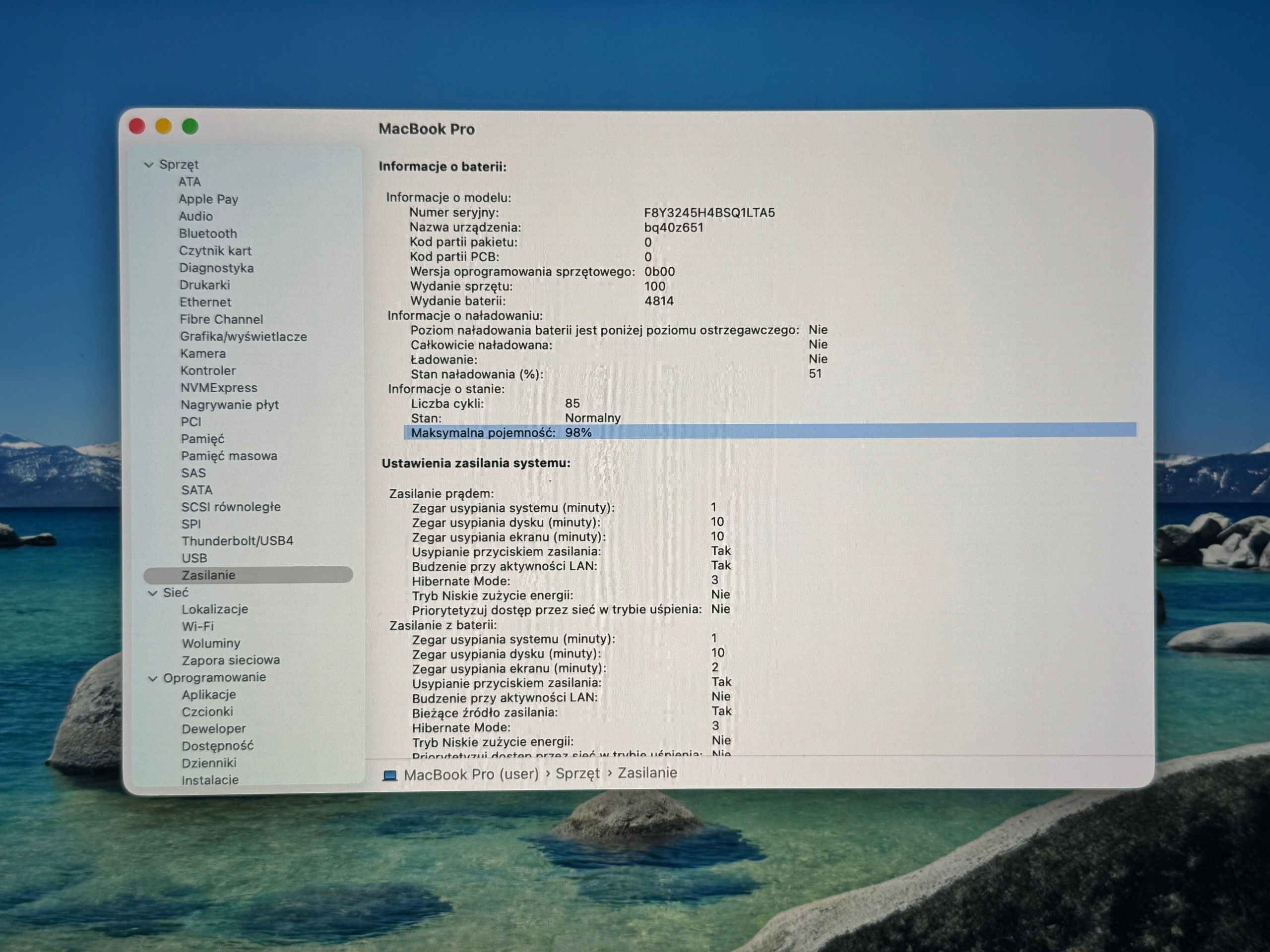Click the battery serial number value
This screenshot has width=1270, height=952.
[x=709, y=213]
